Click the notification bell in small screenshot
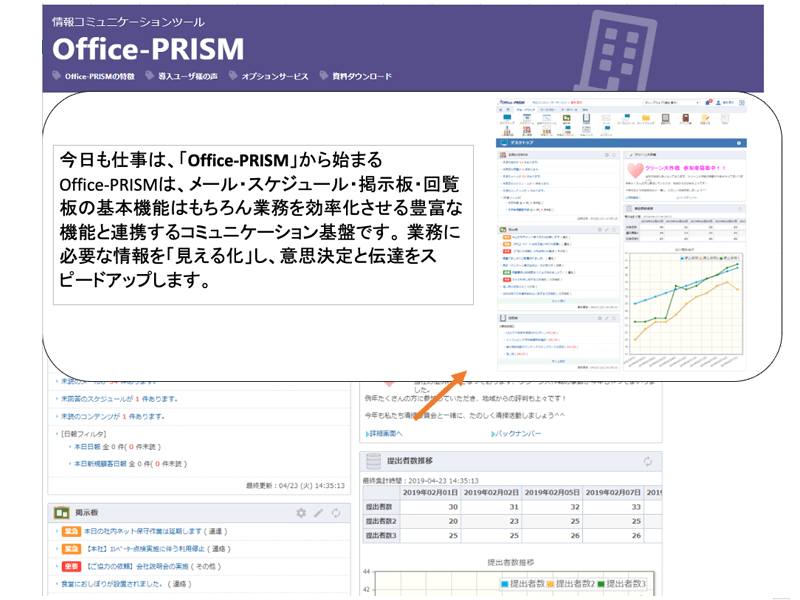 (x=707, y=103)
